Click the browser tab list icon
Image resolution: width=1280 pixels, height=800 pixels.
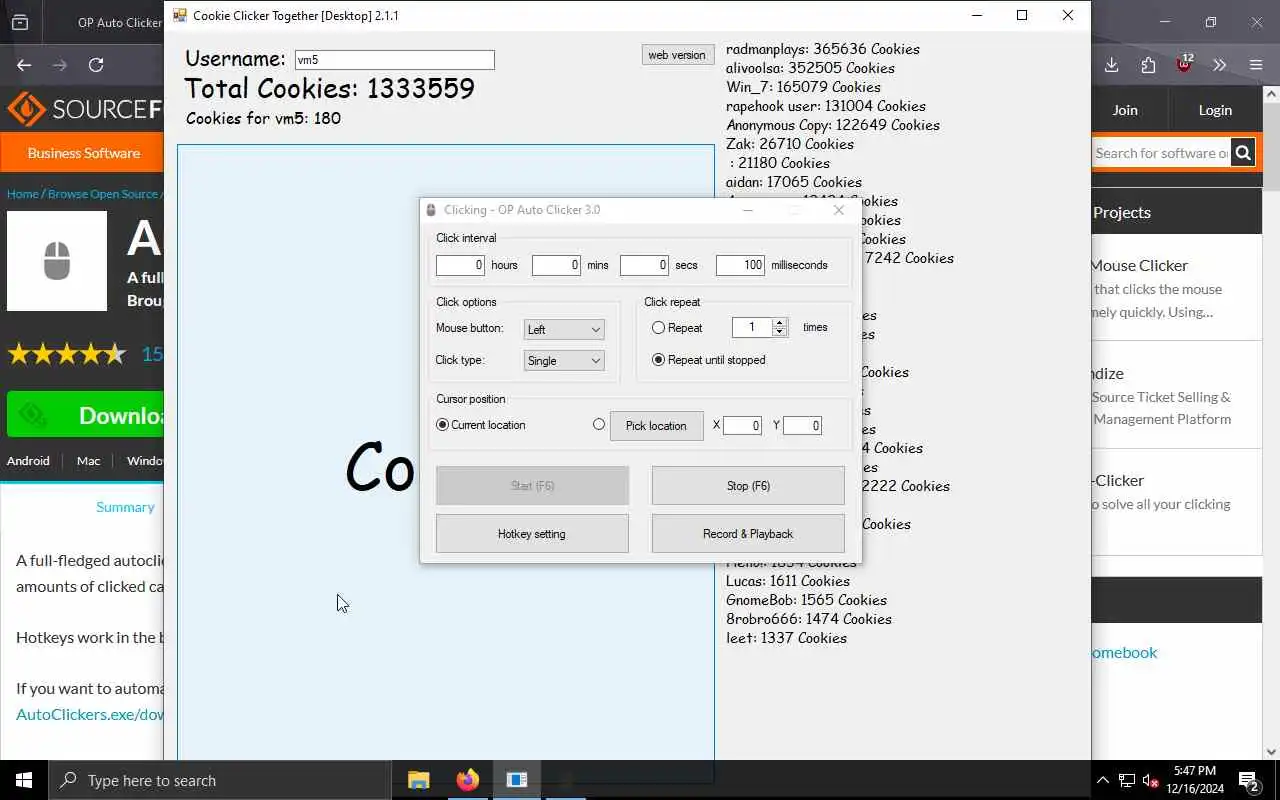[20, 22]
